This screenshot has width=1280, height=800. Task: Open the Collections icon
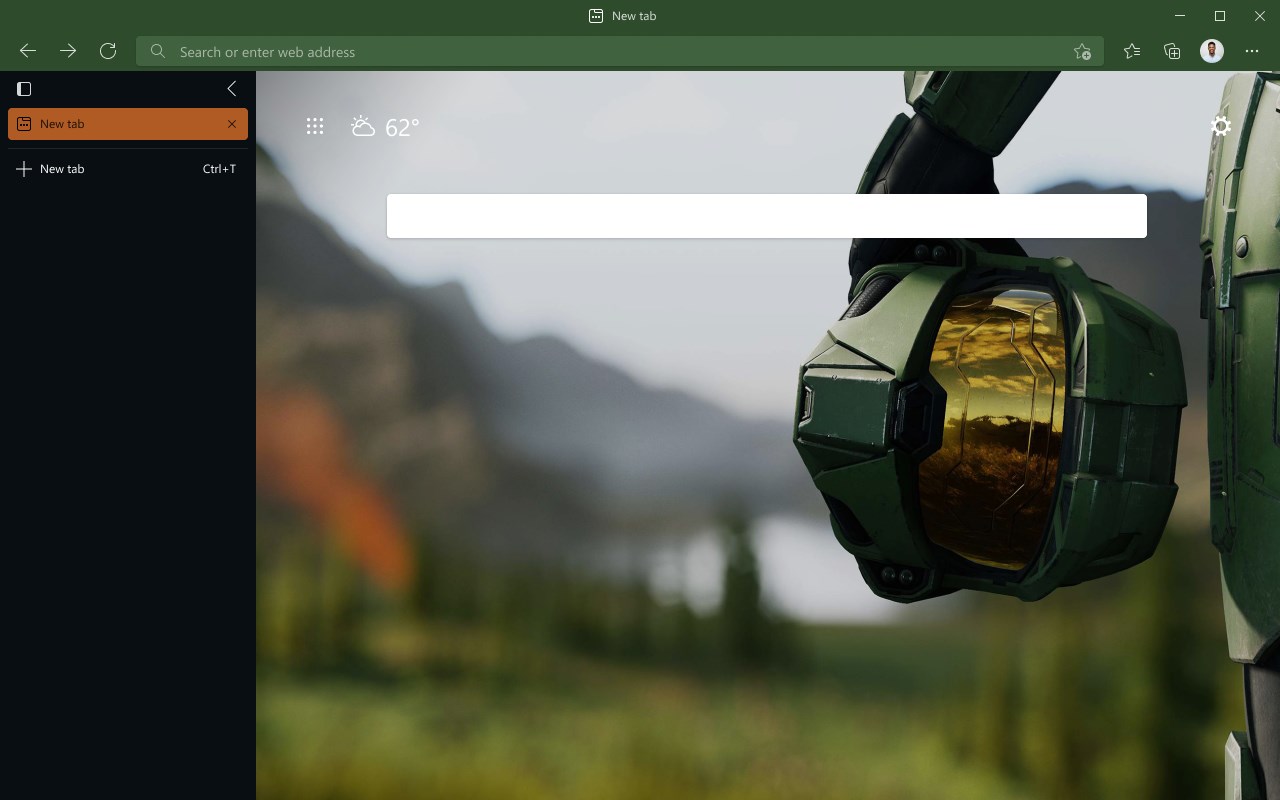1172,51
